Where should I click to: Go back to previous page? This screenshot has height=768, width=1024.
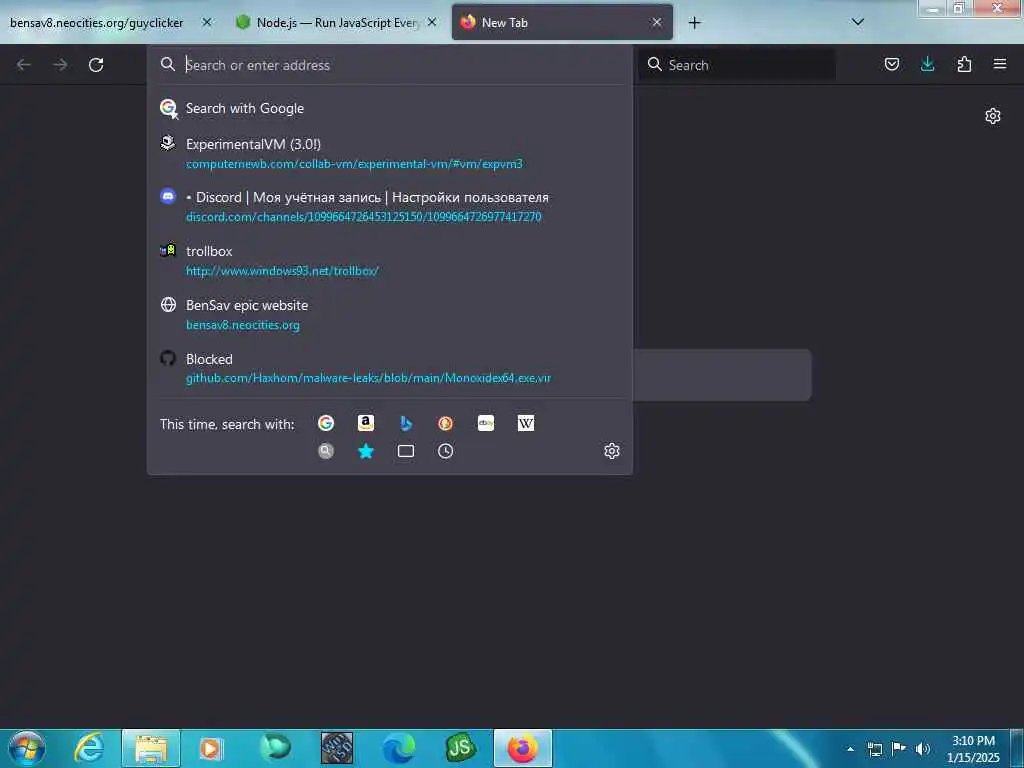[x=24, y=65]
